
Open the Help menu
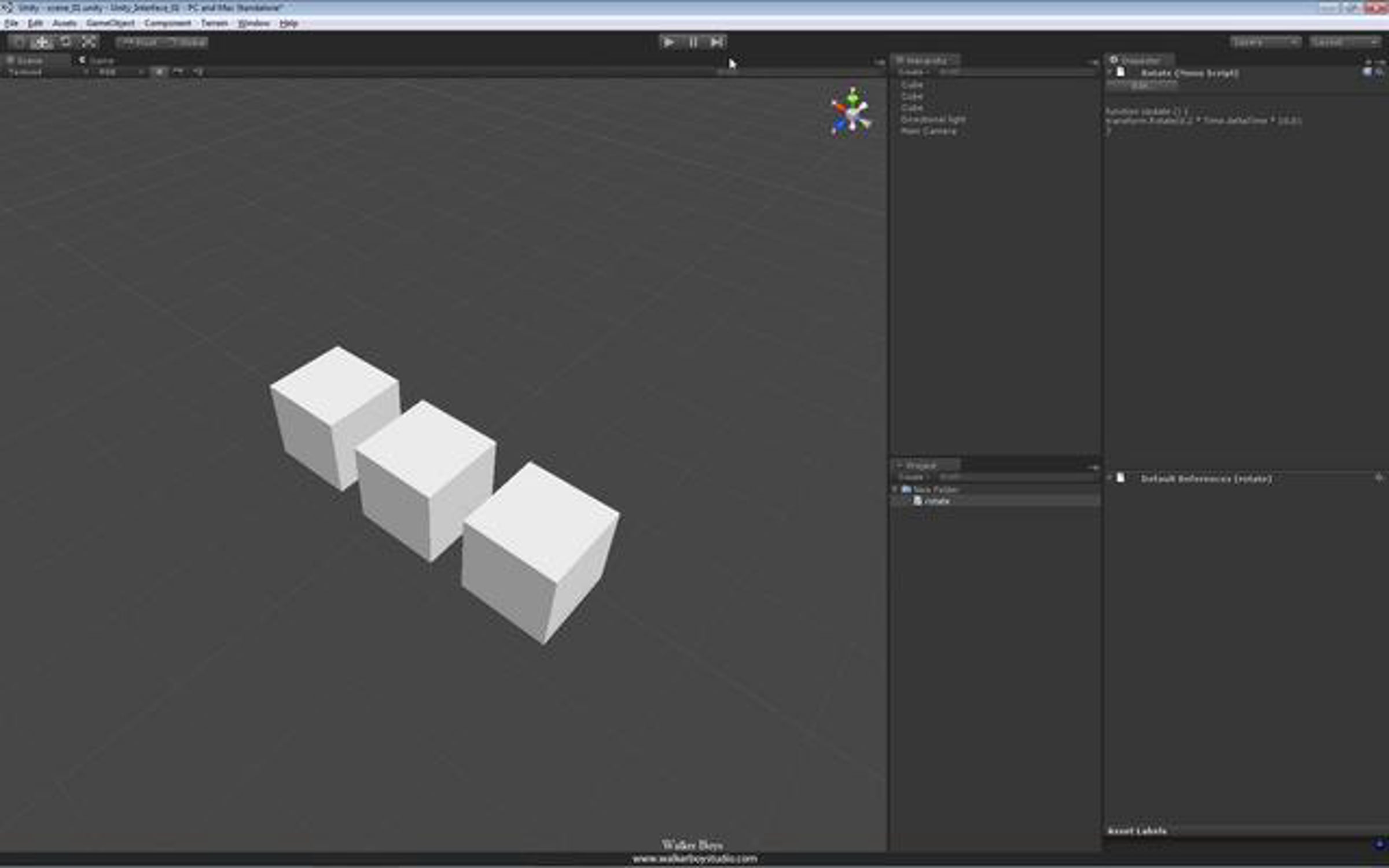288,23
